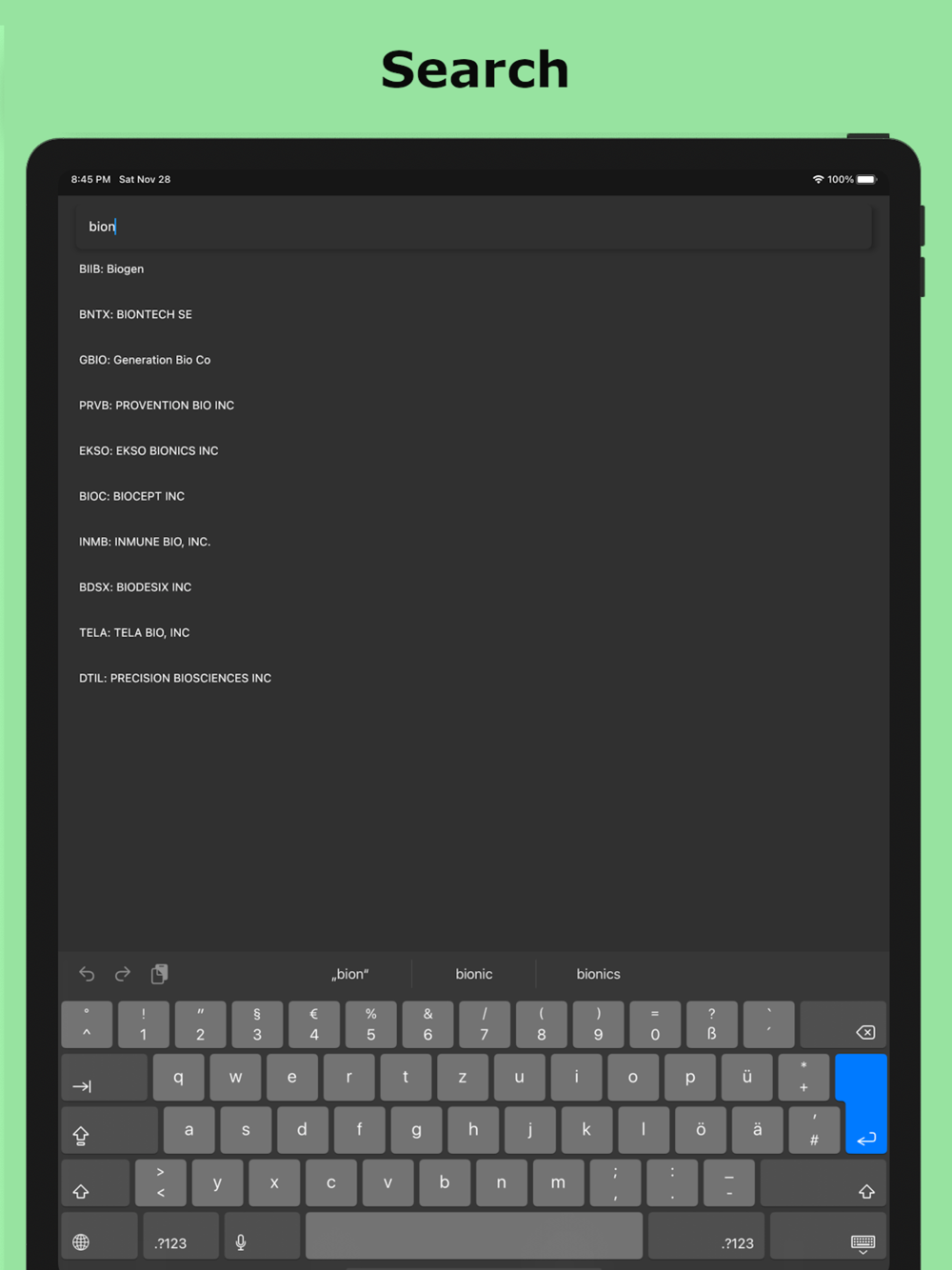Screen dimensions: 952x1270
Task: Tap the 'ä' key
Action: (x=758, y=1130)
